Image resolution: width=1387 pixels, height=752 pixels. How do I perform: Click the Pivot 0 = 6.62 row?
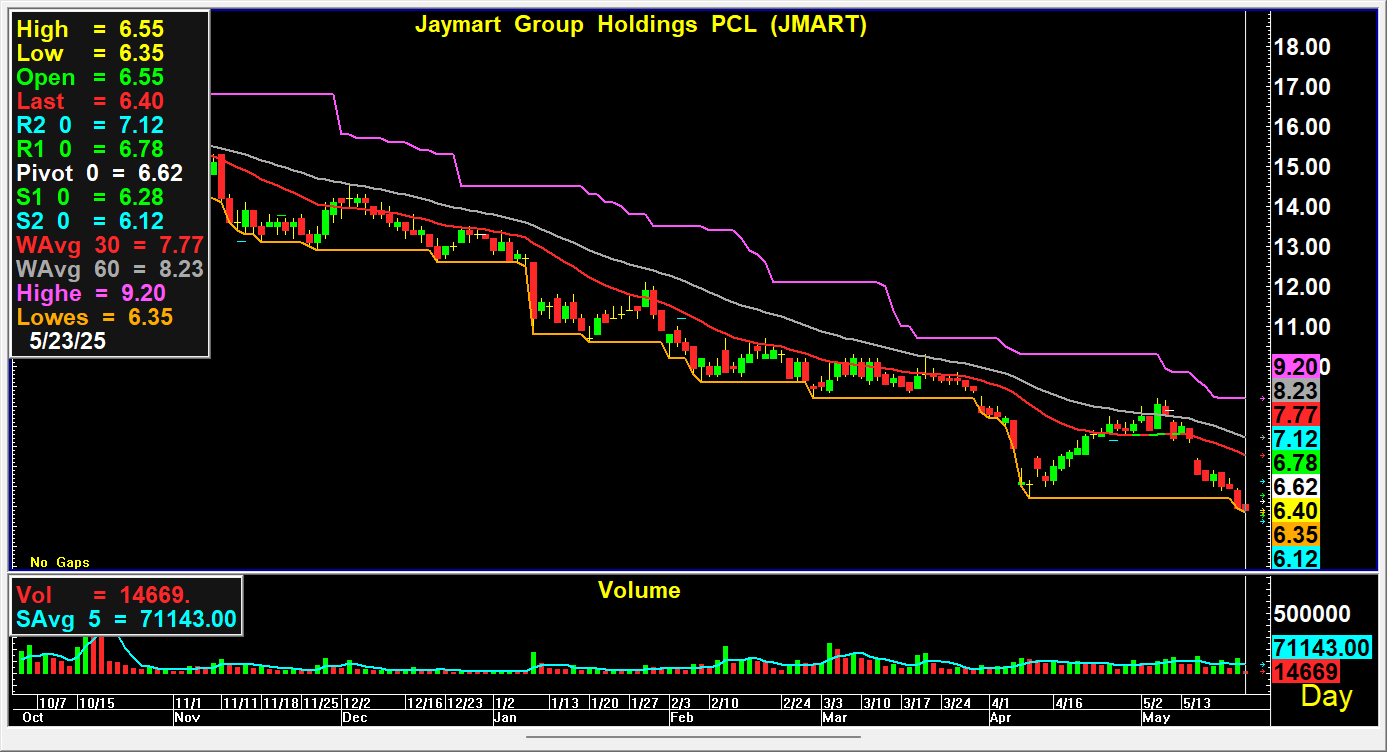point(99,174)
